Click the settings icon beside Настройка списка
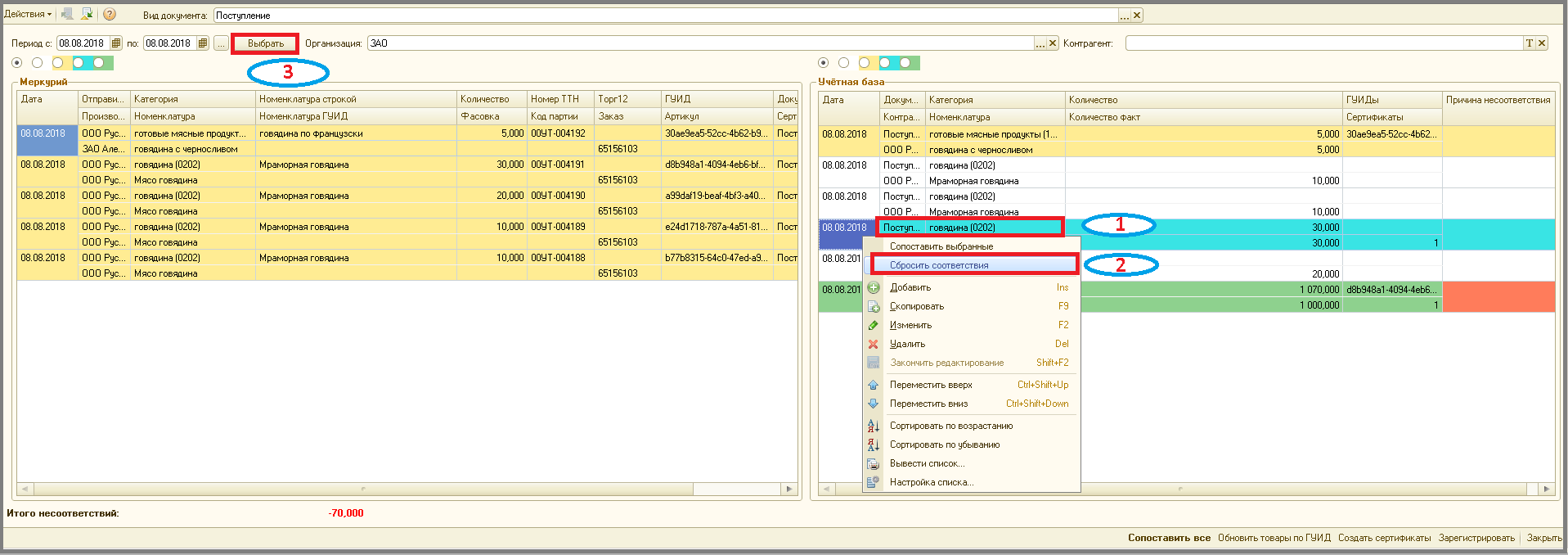Viewport: 1568px width, 555px height. point(874,482)
